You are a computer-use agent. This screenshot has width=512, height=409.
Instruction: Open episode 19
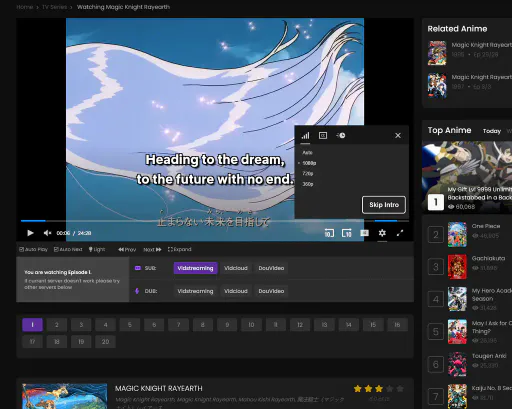(x=81, y=342)
